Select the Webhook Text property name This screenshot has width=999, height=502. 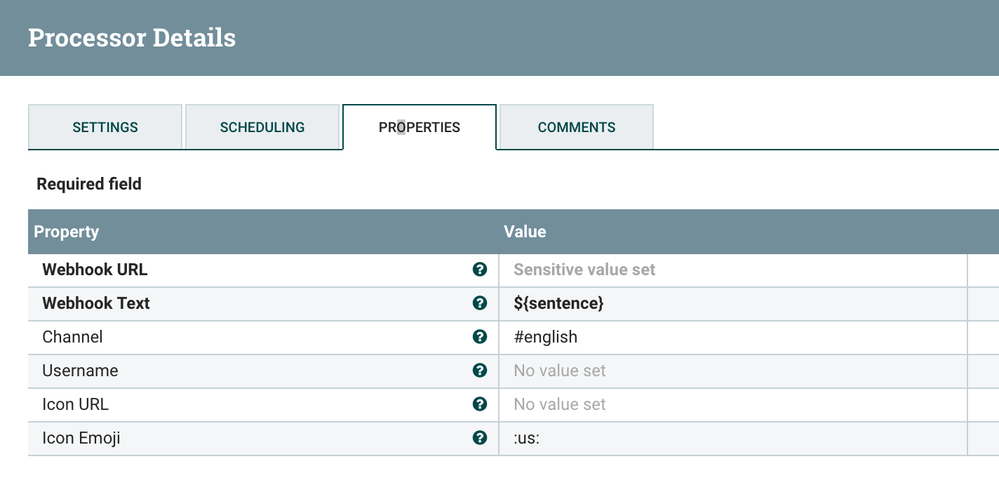click(x=96, y=303)
